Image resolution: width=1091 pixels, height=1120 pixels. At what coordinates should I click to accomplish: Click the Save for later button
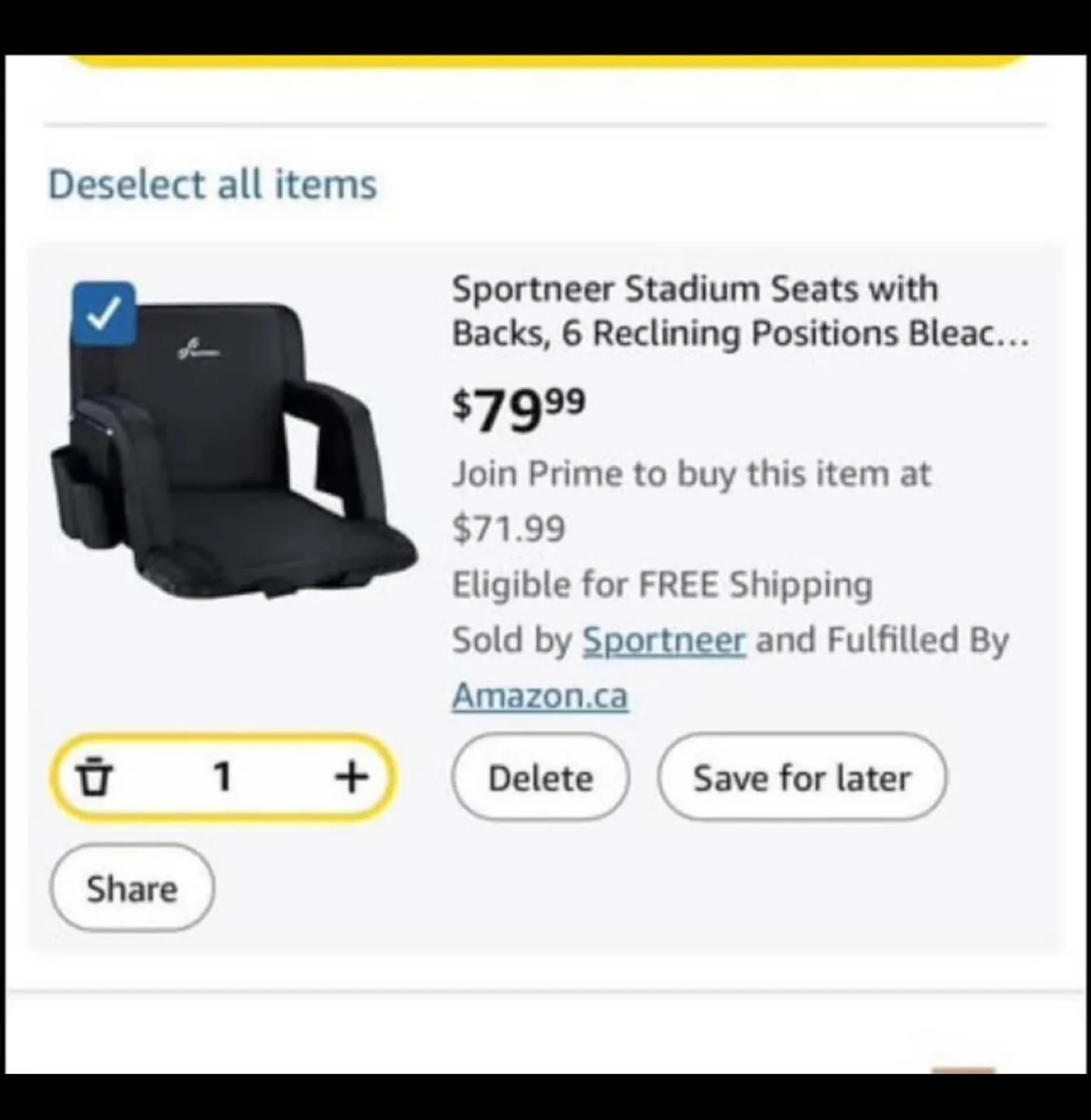point(802,777)
